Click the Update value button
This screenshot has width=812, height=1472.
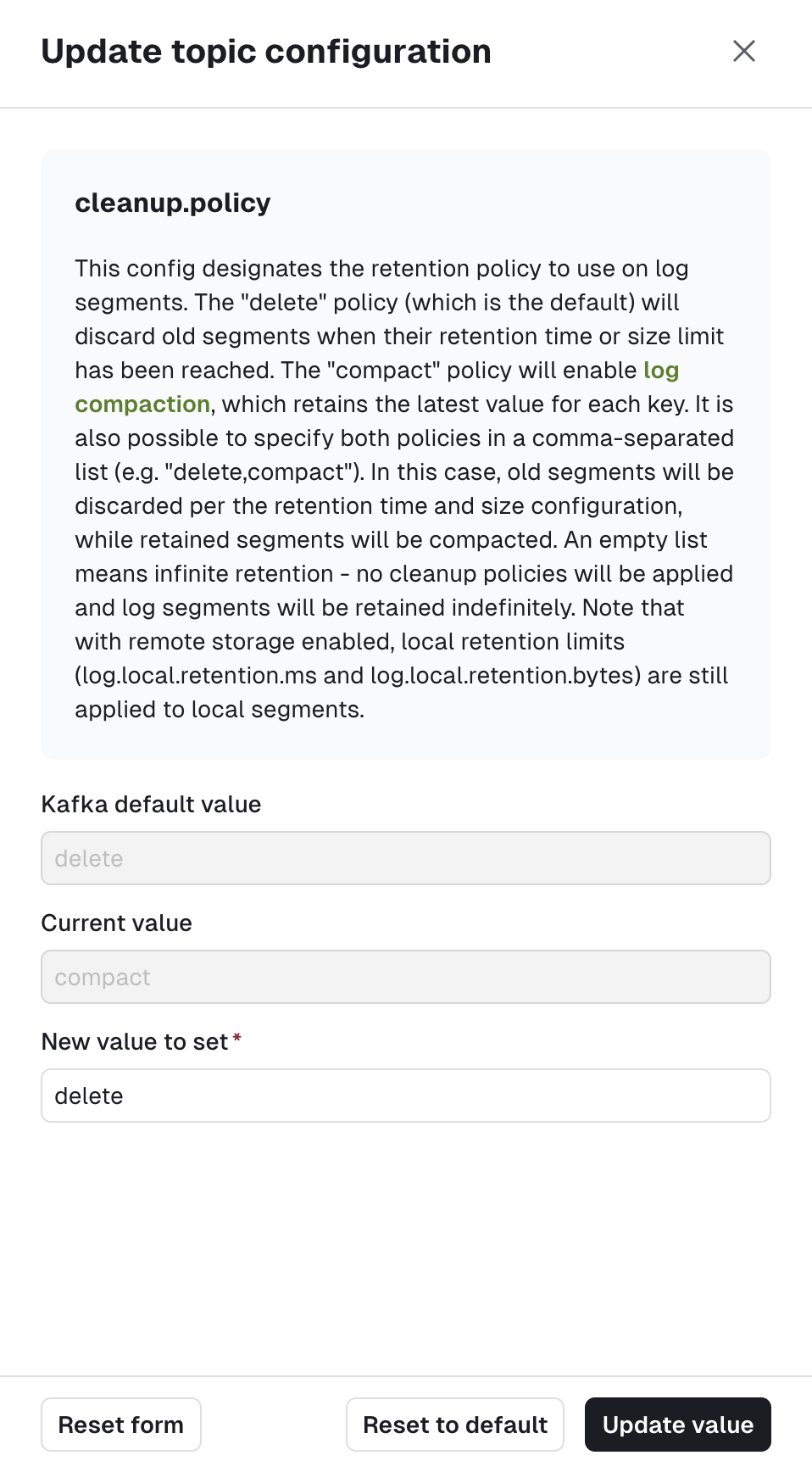pos(677,1425)
